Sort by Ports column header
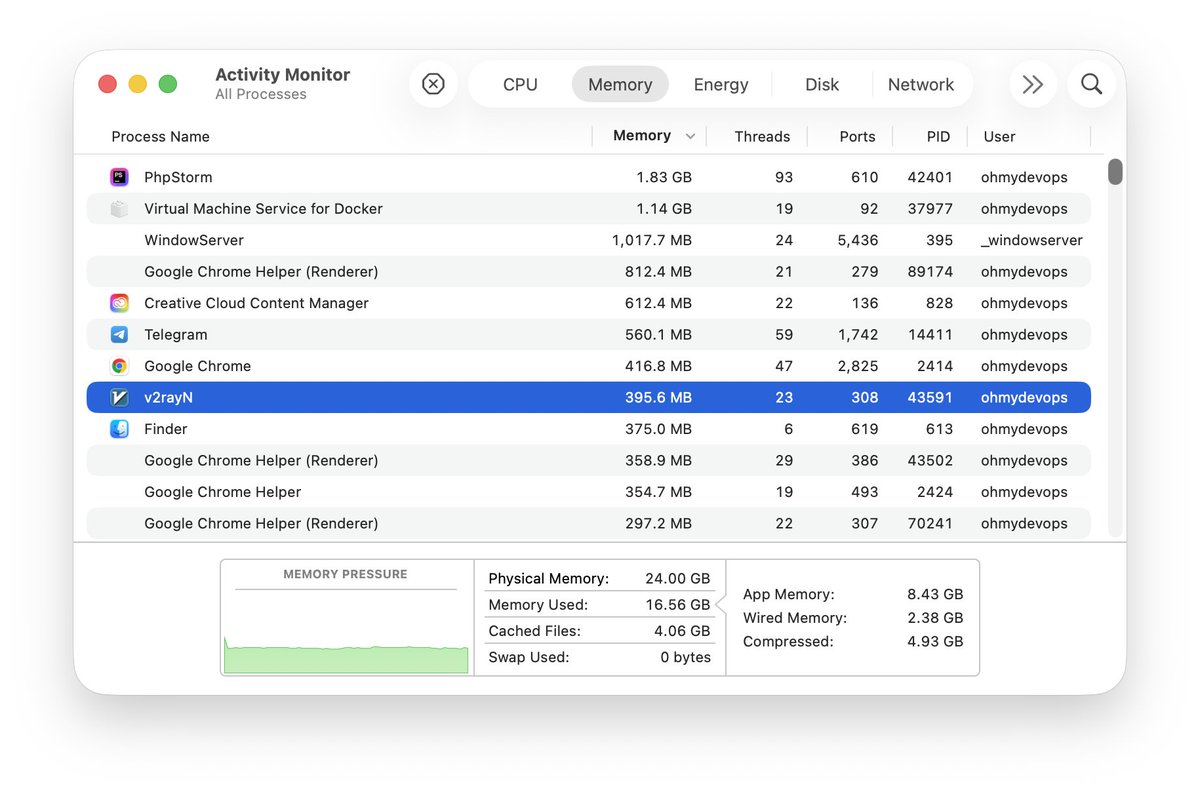Viewport: 1200px width, 792px height. tap(857, 136)
